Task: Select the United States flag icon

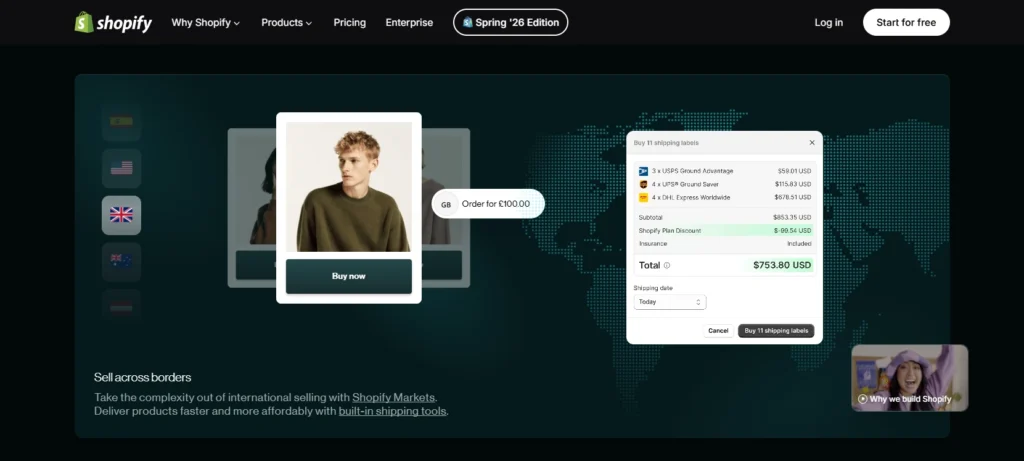Action: point(121,168)
